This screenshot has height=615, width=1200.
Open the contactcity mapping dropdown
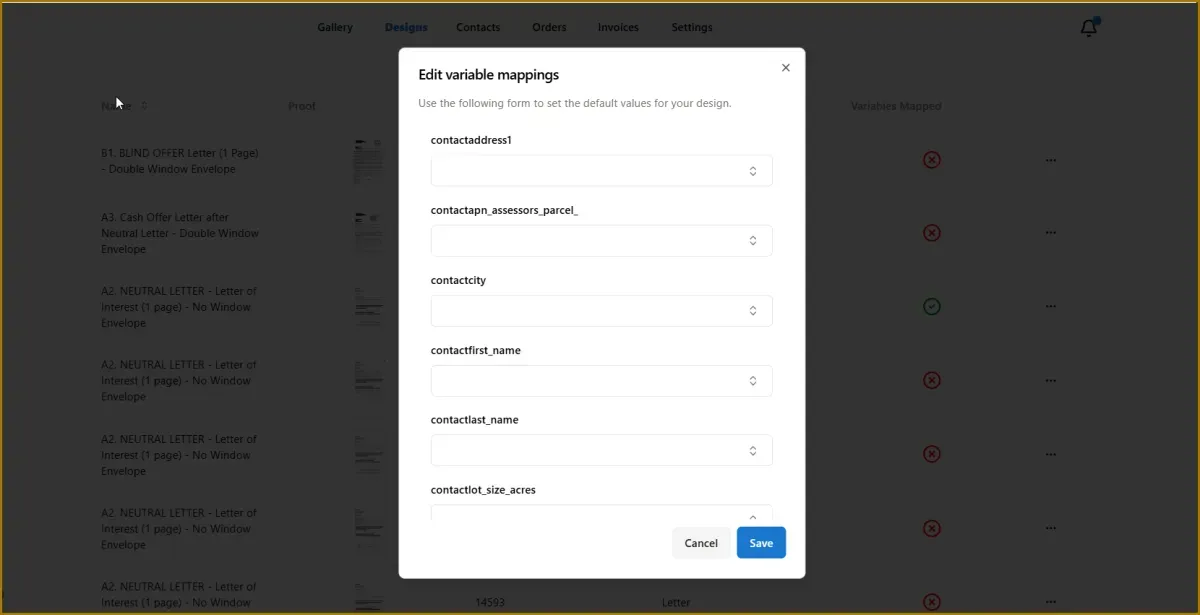pos(601,311)
